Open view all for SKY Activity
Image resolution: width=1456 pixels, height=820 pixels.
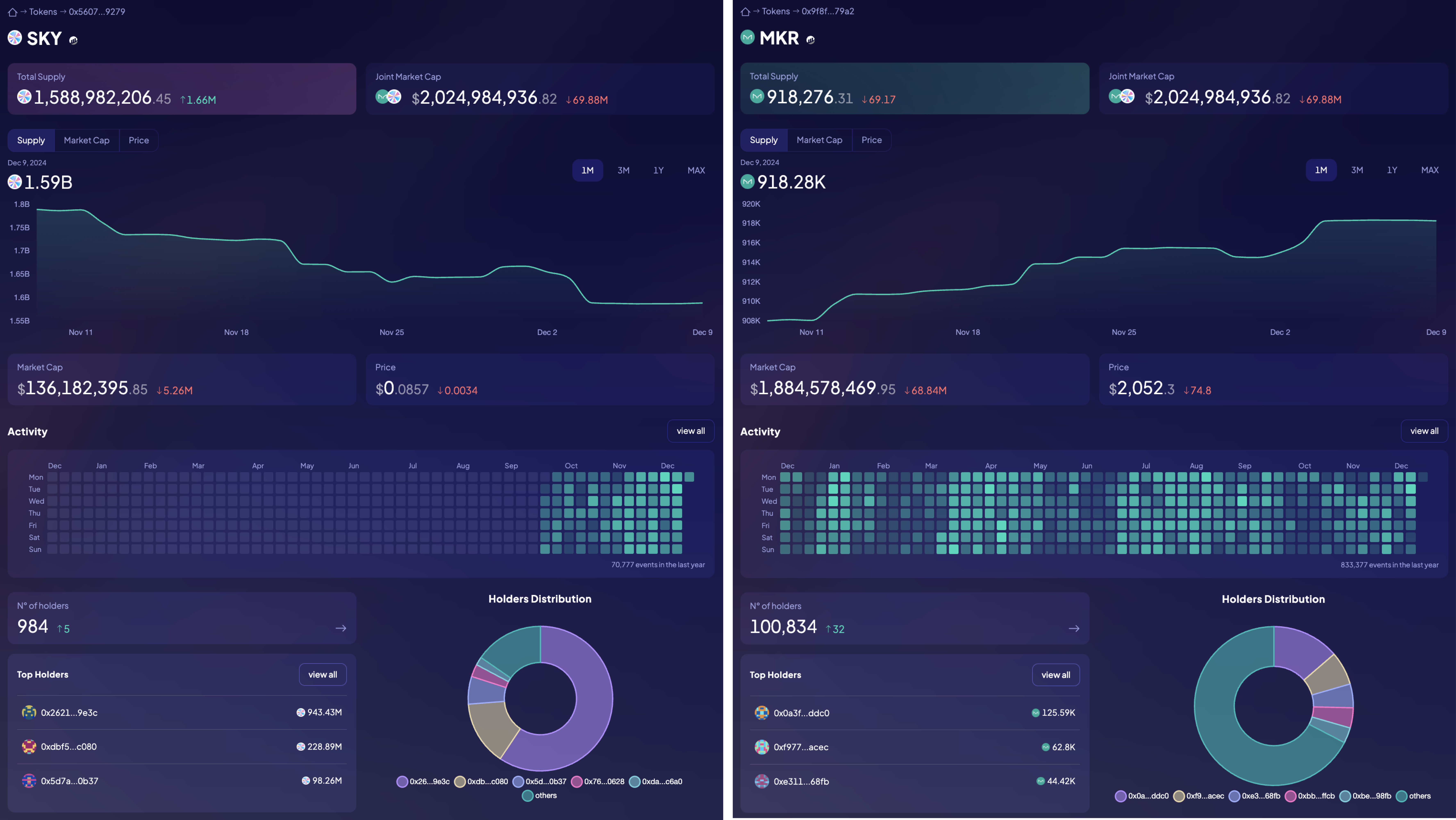coord(691,431)
